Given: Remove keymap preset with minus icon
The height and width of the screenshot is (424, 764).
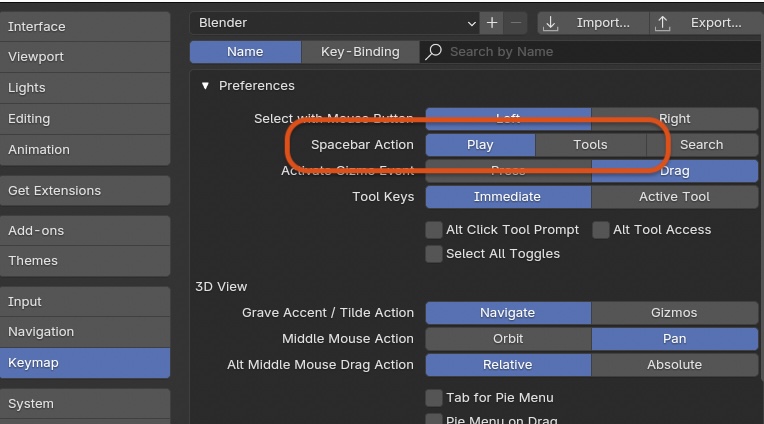Looking at the screenshot, I should pyautogui.click(x=516, y=23).
